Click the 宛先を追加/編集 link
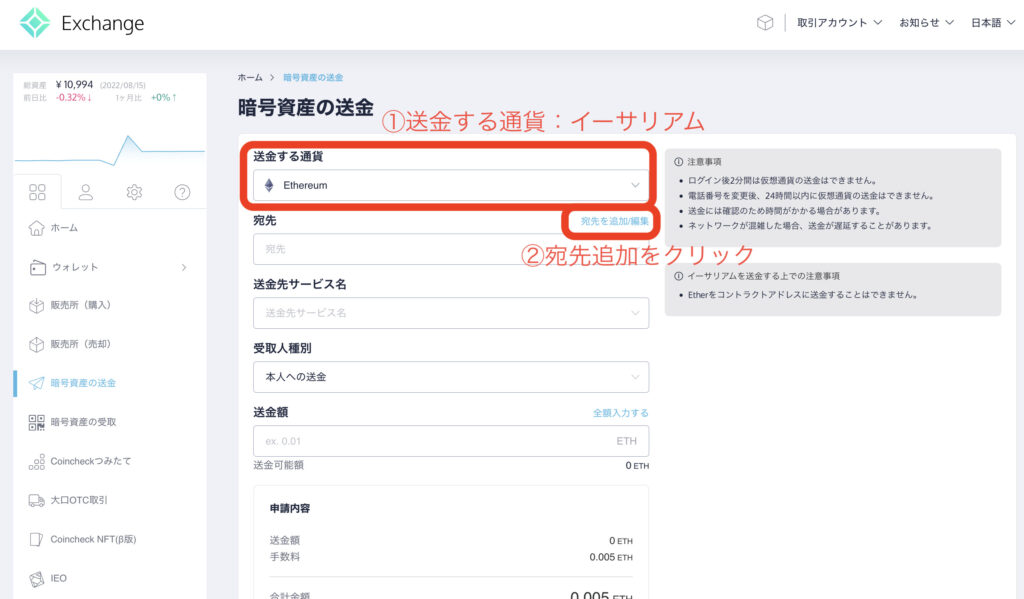Image resolution: width=1024 pixels, height=599 pixels. [x=614, y=220]
